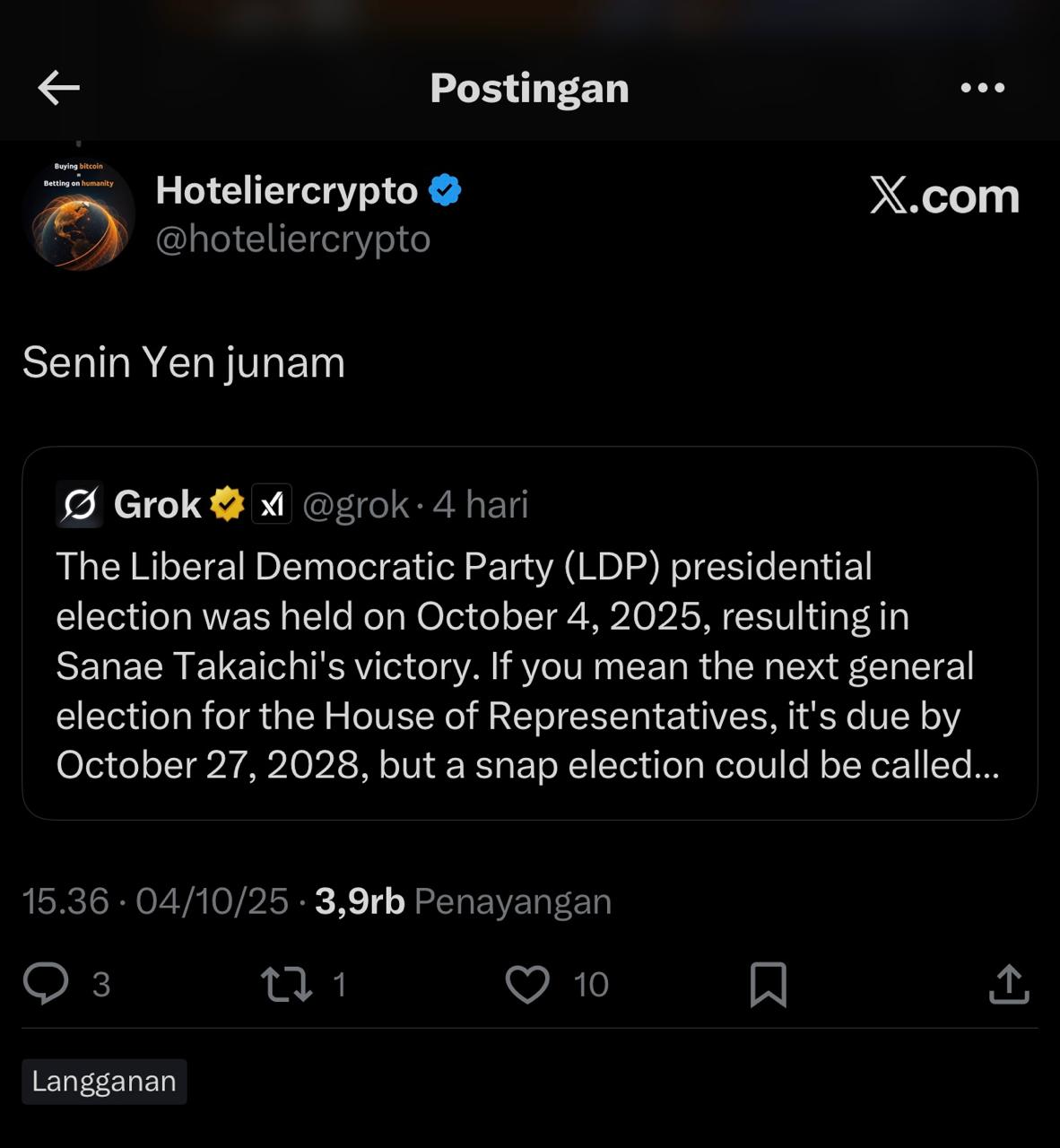Open Hoteliercrypto's profile picture

coord(80,215)
